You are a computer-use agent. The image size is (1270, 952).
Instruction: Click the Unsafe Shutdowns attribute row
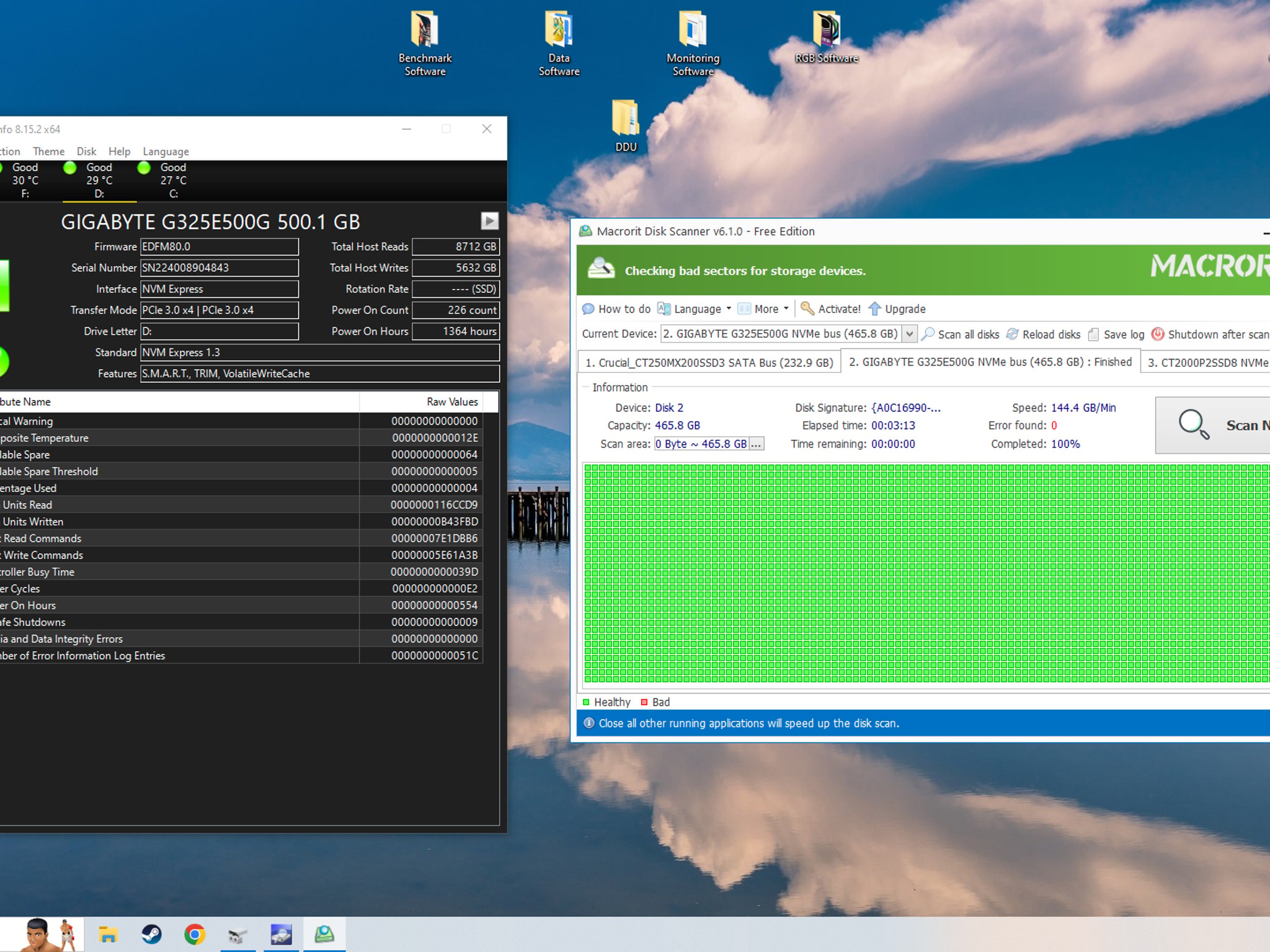click(x=241, y=622)
